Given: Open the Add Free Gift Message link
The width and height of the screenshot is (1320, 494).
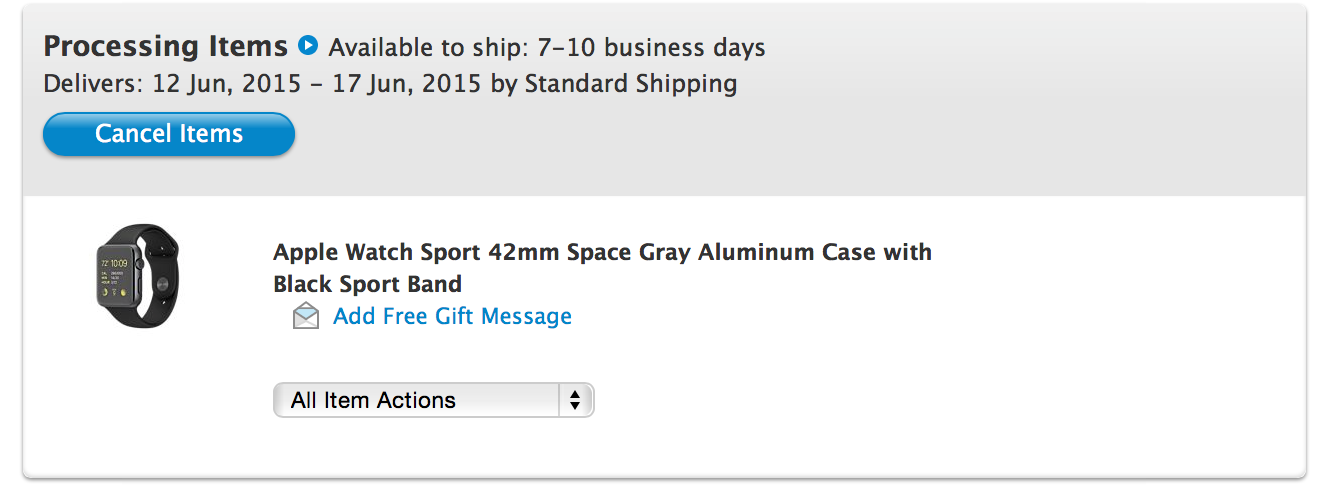Looking at the screenshot, I should point(452,316).
